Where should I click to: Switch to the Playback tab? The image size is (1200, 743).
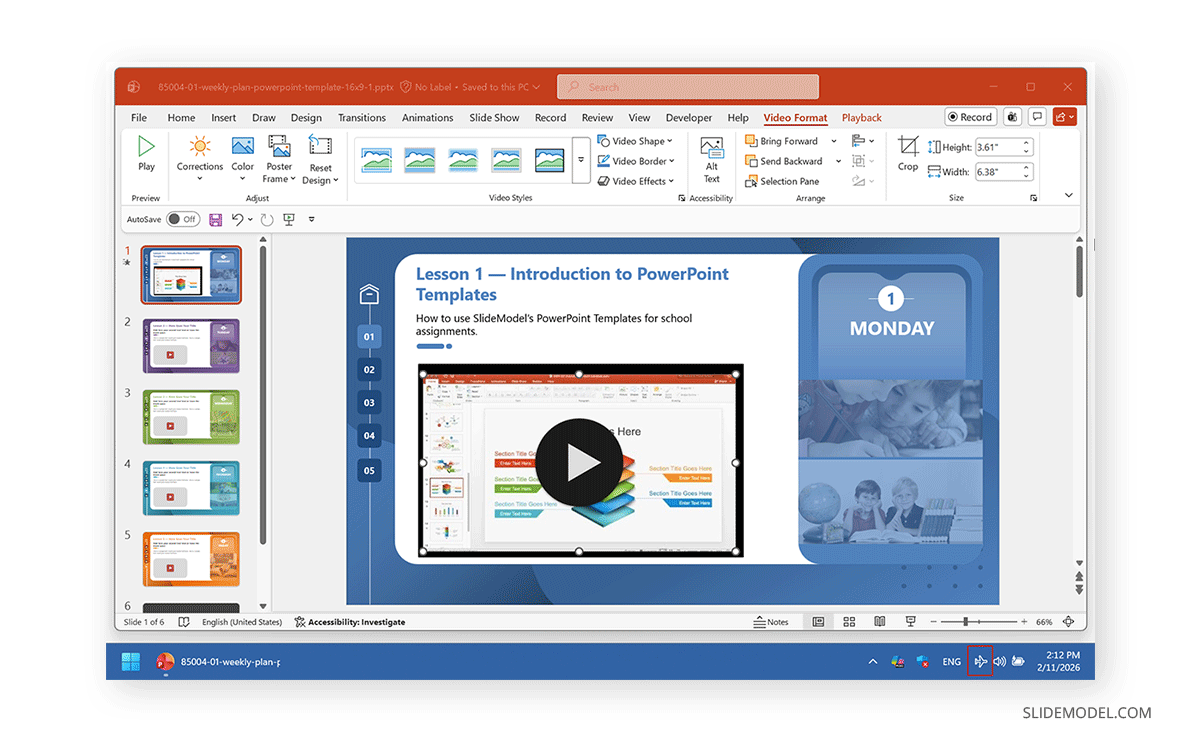(861, 118)
